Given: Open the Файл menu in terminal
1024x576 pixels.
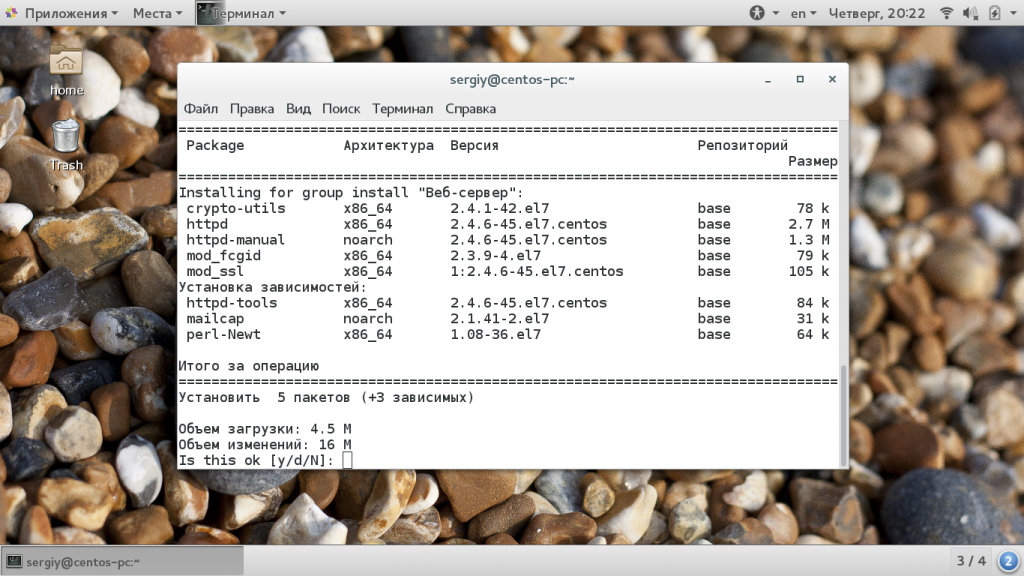Looking at the screenshot, I should pyautogui.click(x=200, y=108).
